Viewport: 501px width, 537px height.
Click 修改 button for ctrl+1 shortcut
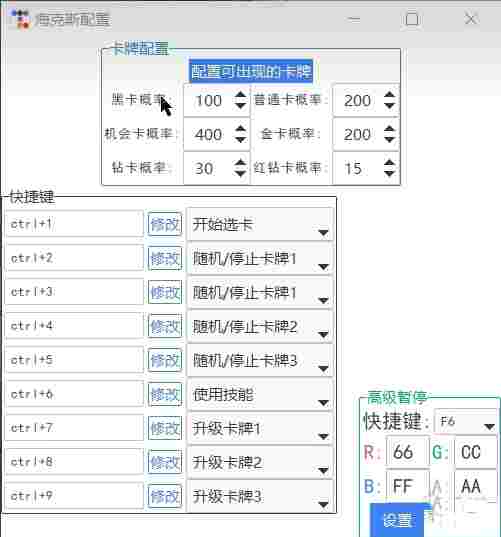[165, 224]
